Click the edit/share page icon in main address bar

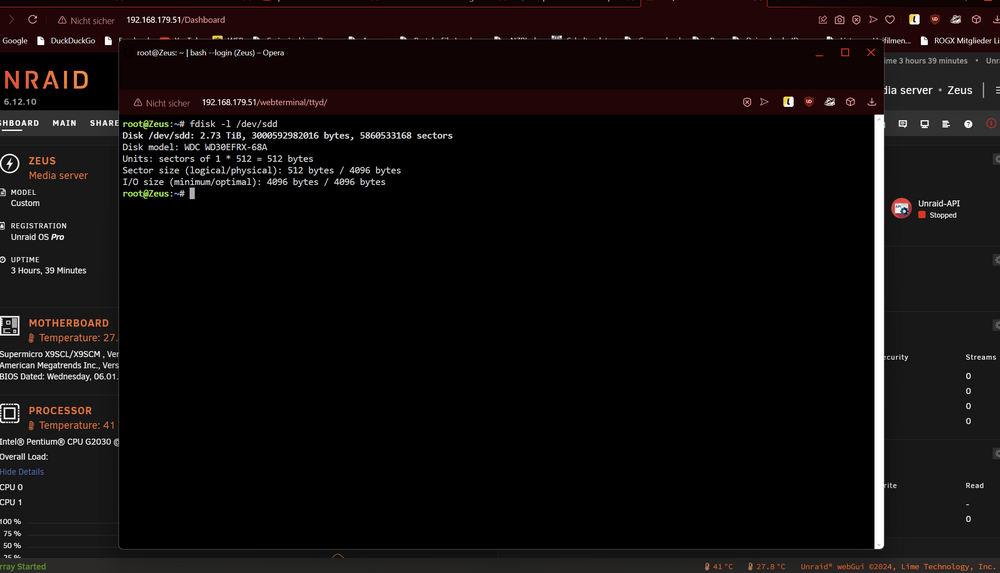(823, 20)
